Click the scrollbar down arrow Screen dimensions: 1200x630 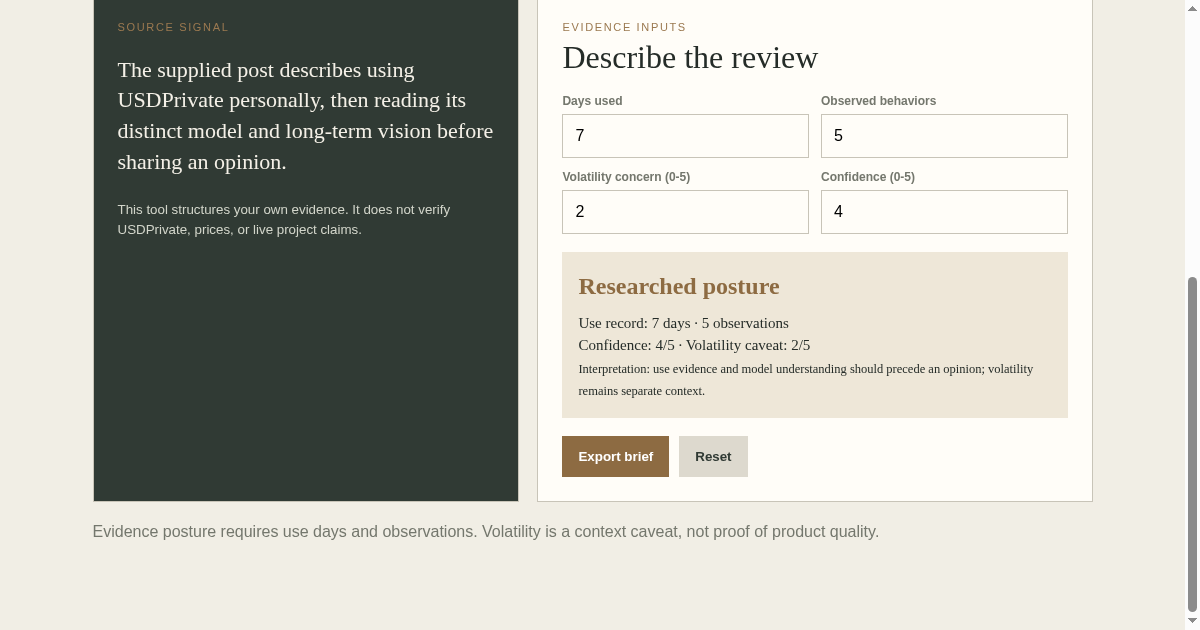coord(1192,621)
